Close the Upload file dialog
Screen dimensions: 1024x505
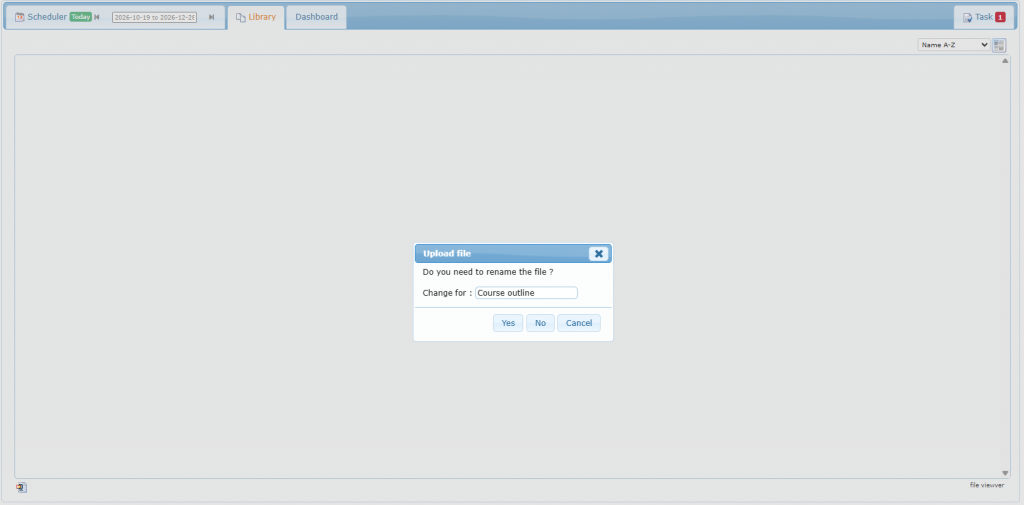click(598, 253)
